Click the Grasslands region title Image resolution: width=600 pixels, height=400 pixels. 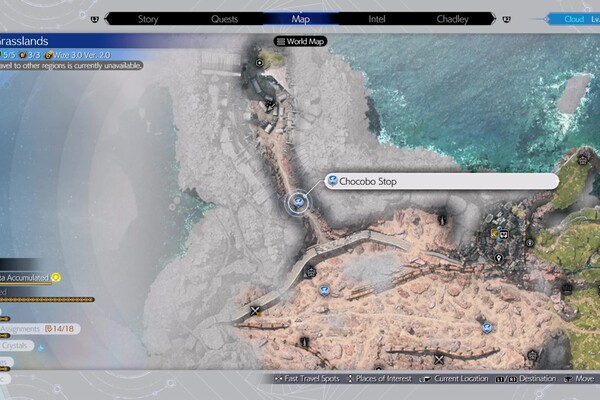[24, 41]
